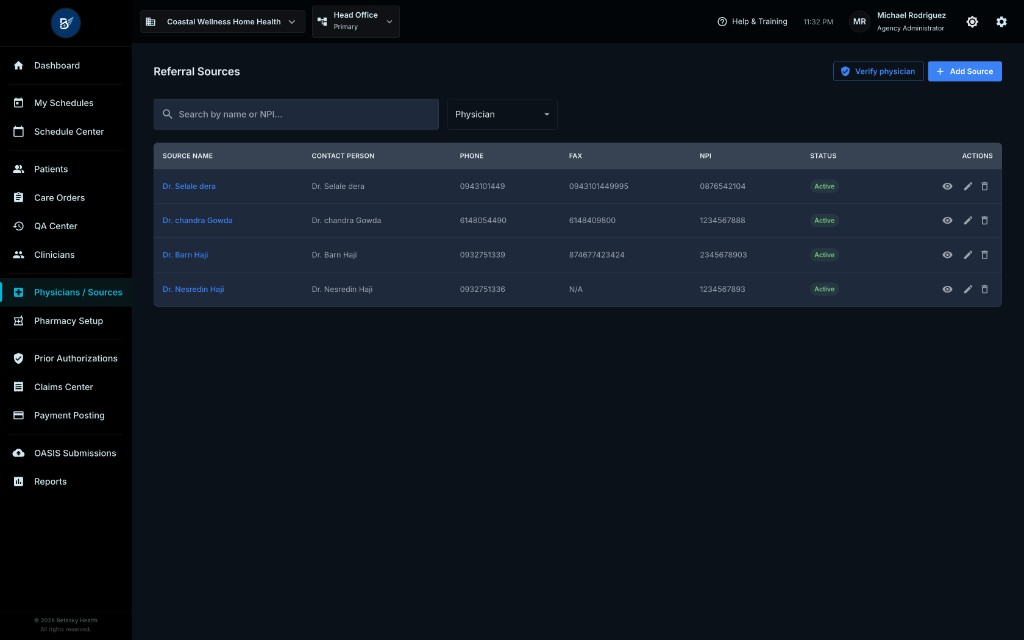Click the NPI column header
Image resolution: width=1024 pixels, height=640 pixels.
tap(705, 155)
